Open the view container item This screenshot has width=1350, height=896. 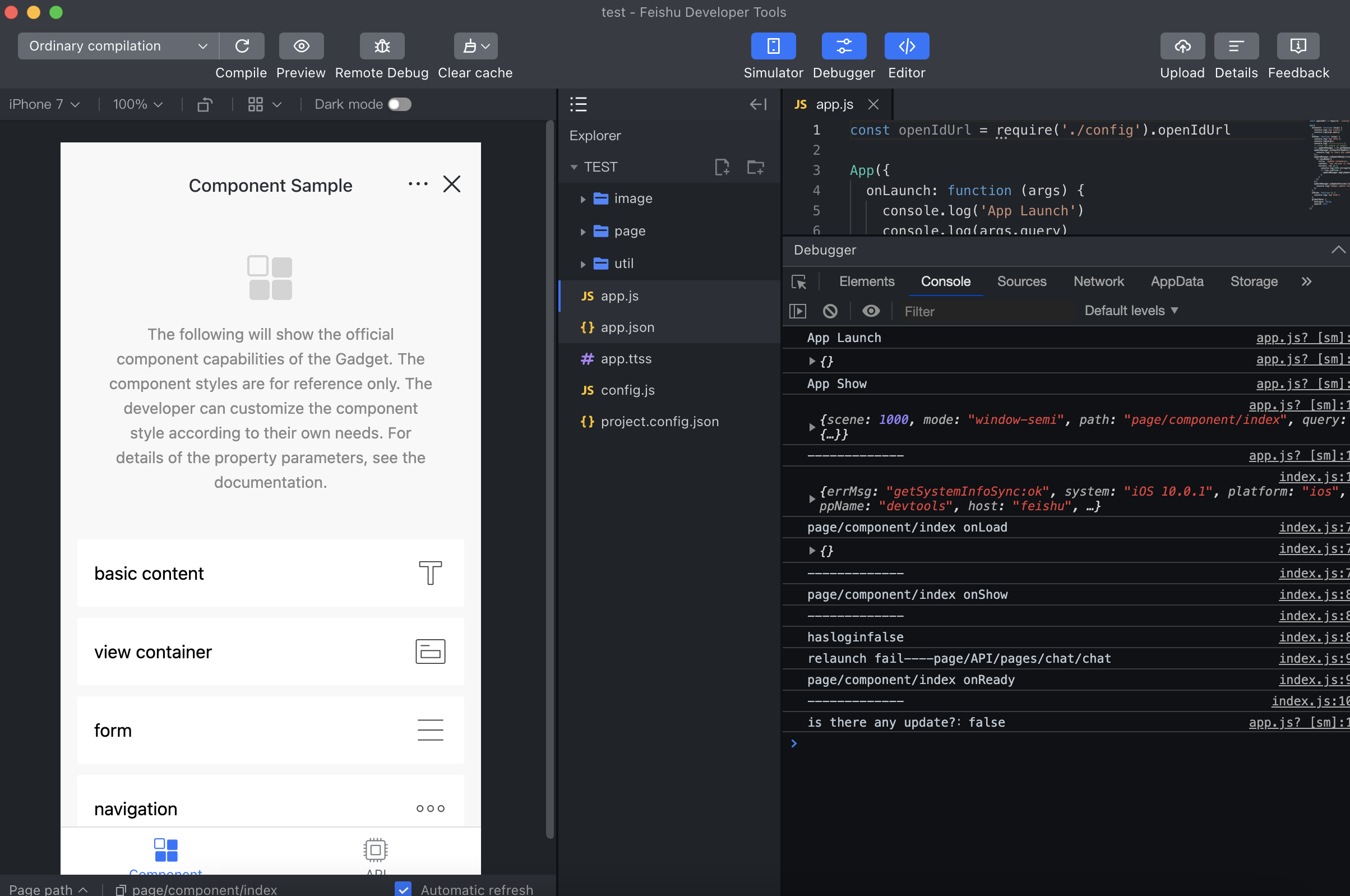[x=271, y=652]
